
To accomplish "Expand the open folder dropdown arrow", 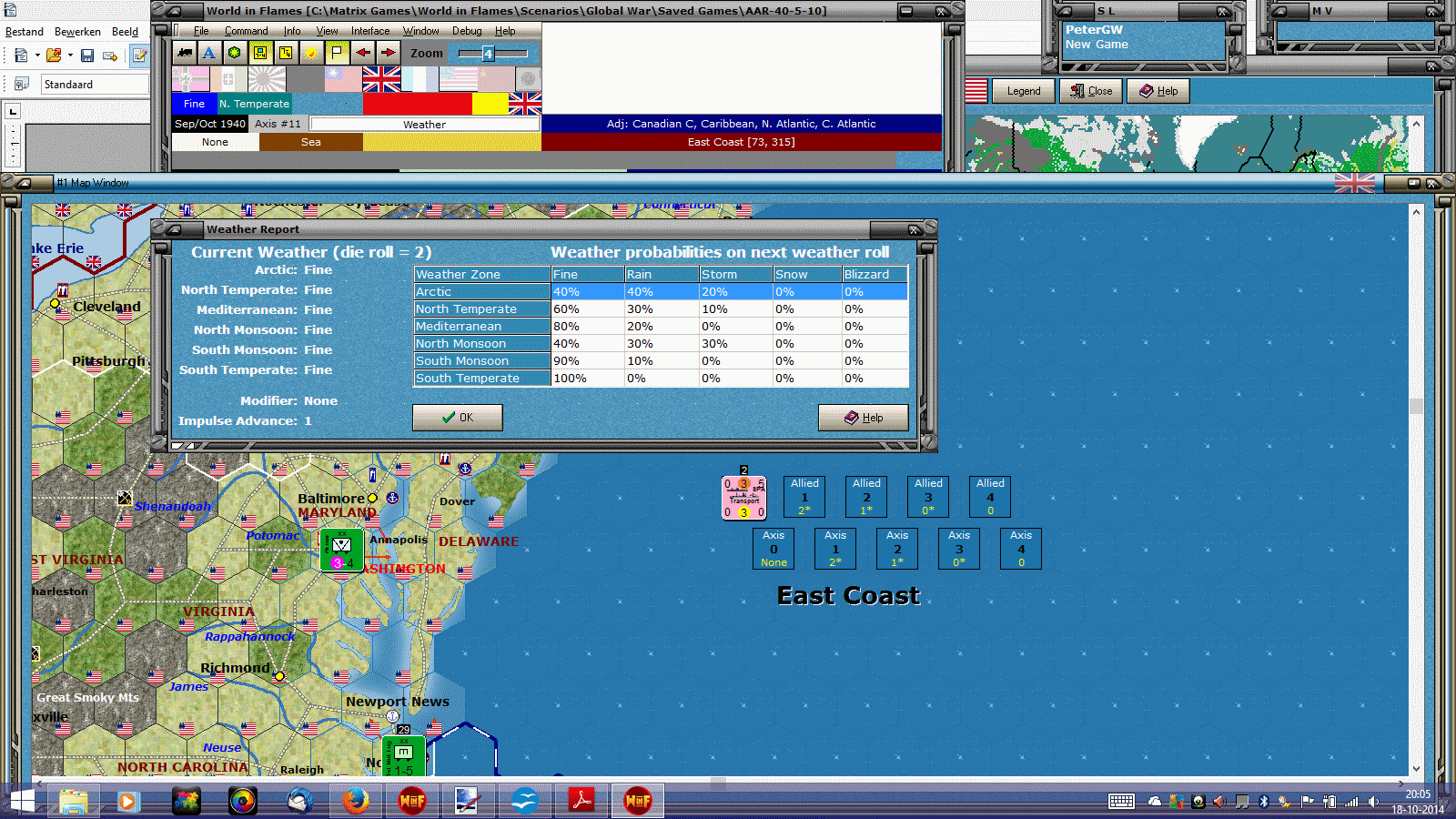I will tap(70, 56).
